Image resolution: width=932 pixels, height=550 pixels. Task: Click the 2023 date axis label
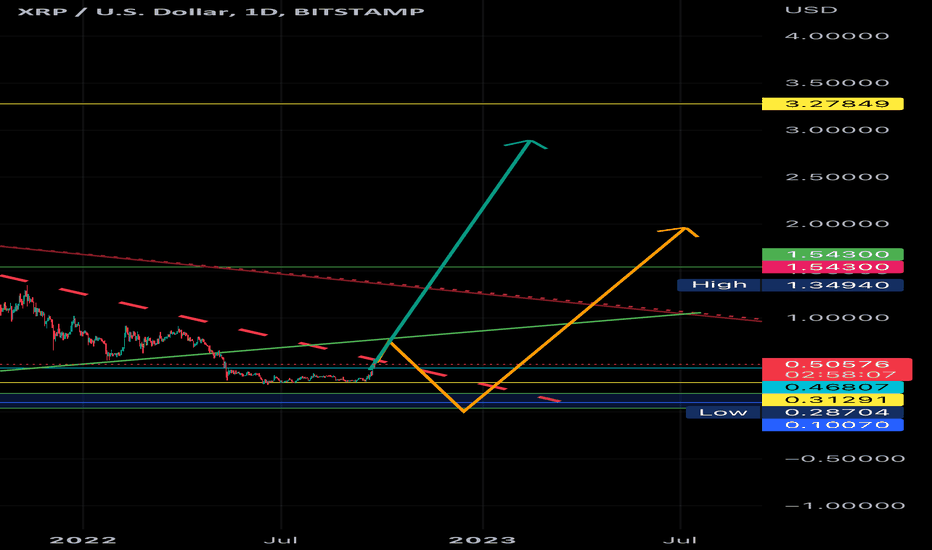coord(482,540)
